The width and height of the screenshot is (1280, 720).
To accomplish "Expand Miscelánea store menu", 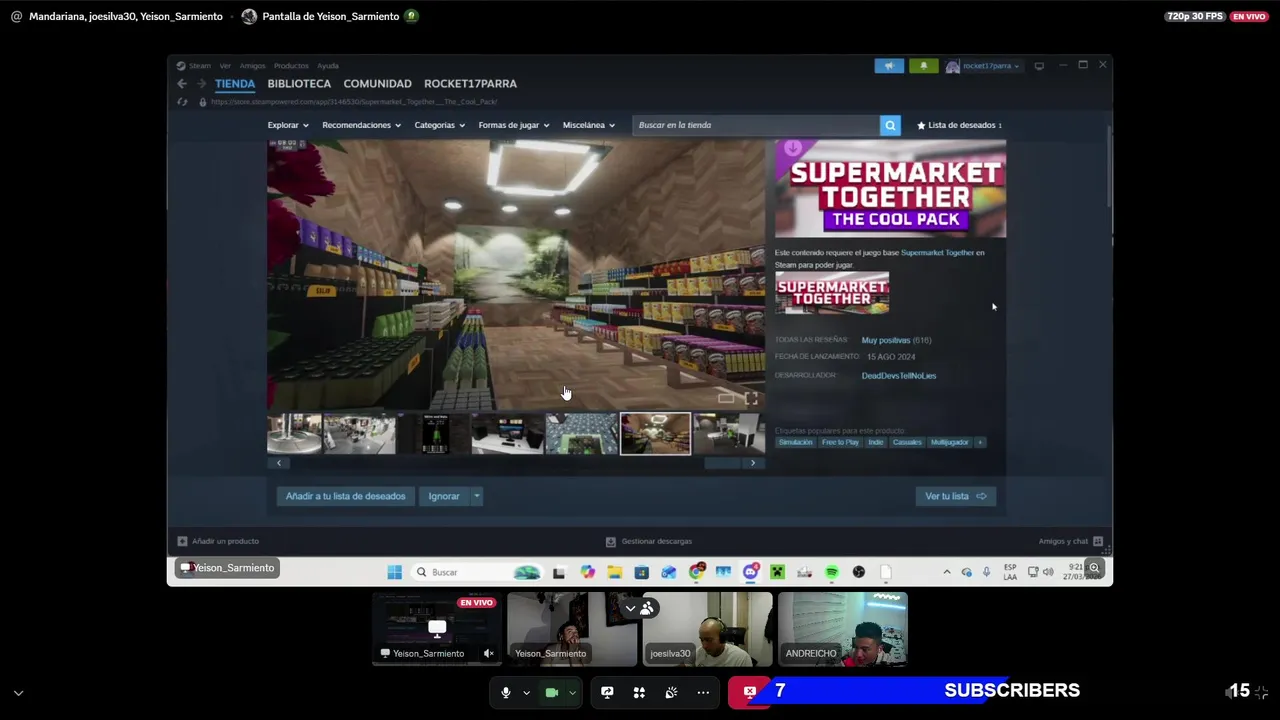I will [x=589, y=125].
